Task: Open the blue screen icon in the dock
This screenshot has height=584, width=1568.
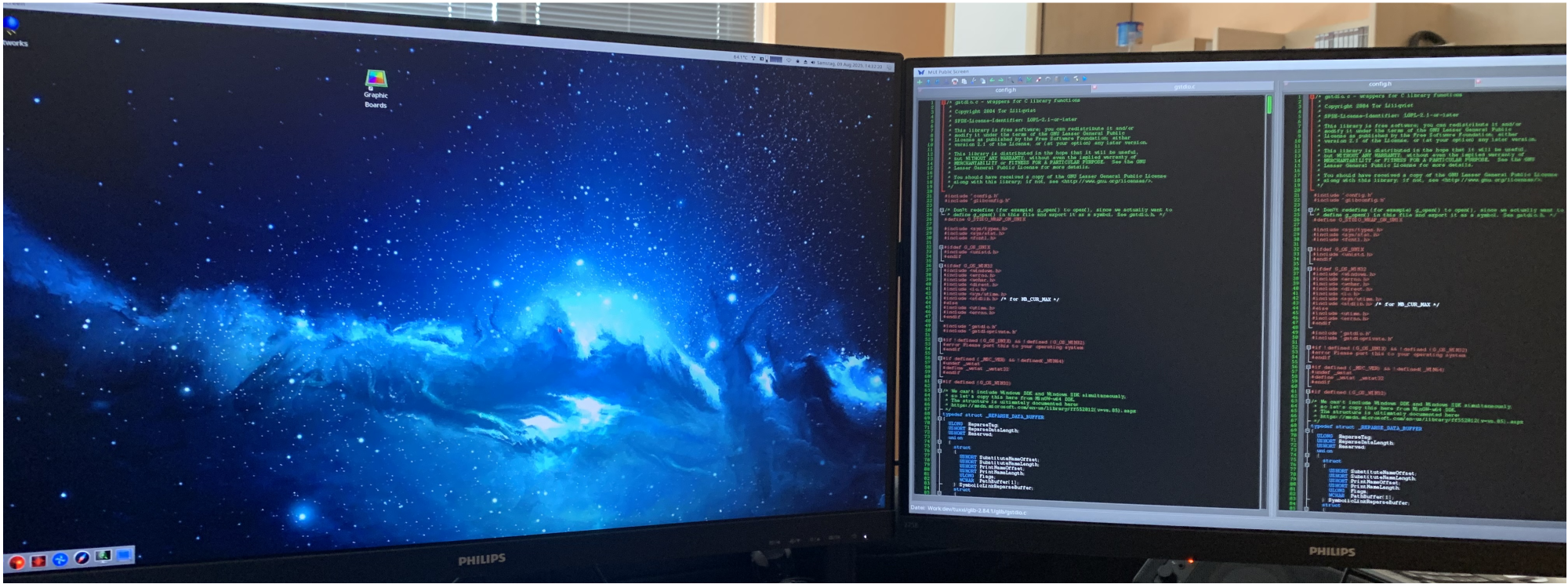Action: click(124, 555)
